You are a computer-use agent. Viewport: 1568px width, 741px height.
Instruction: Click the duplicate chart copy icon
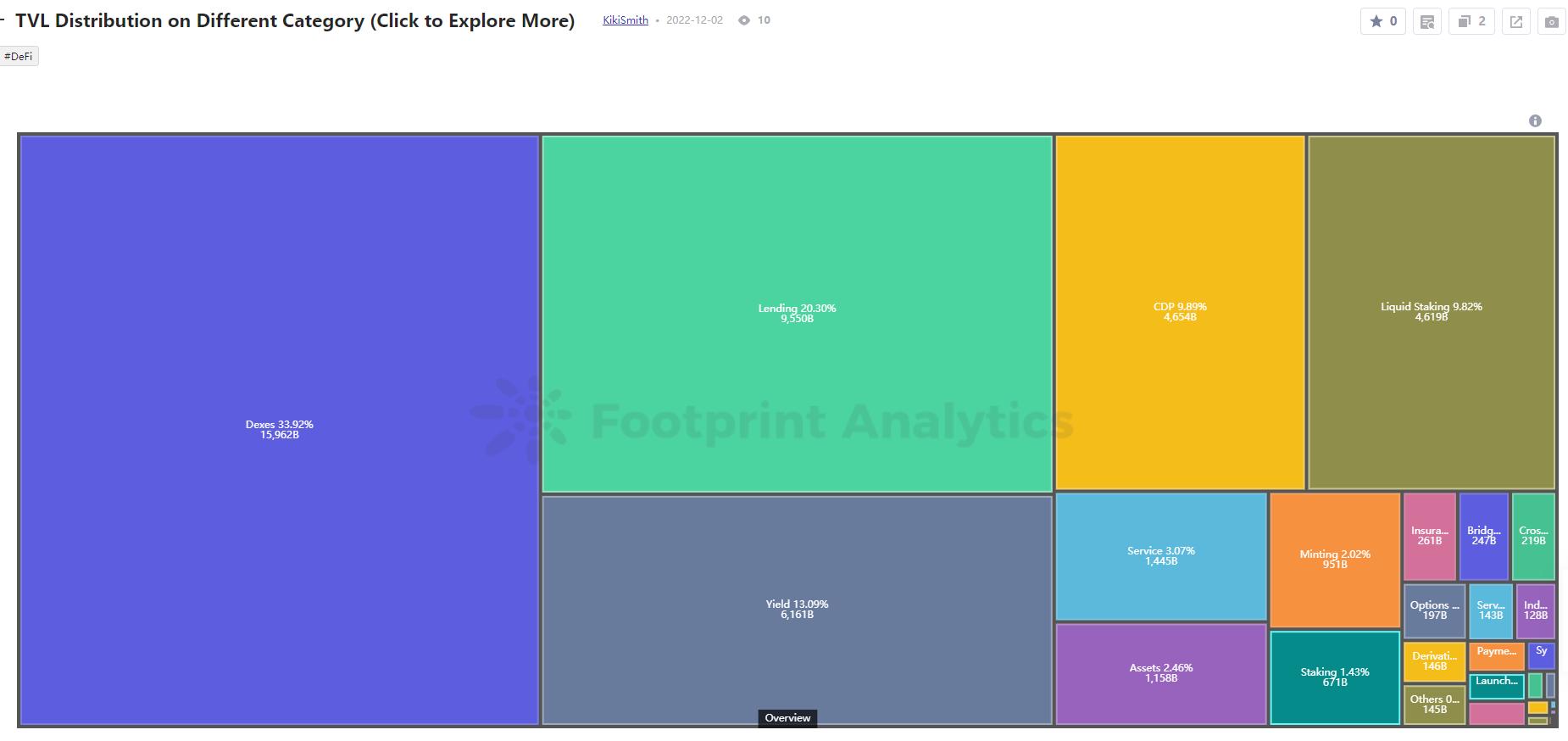(x=1471, y=22)
